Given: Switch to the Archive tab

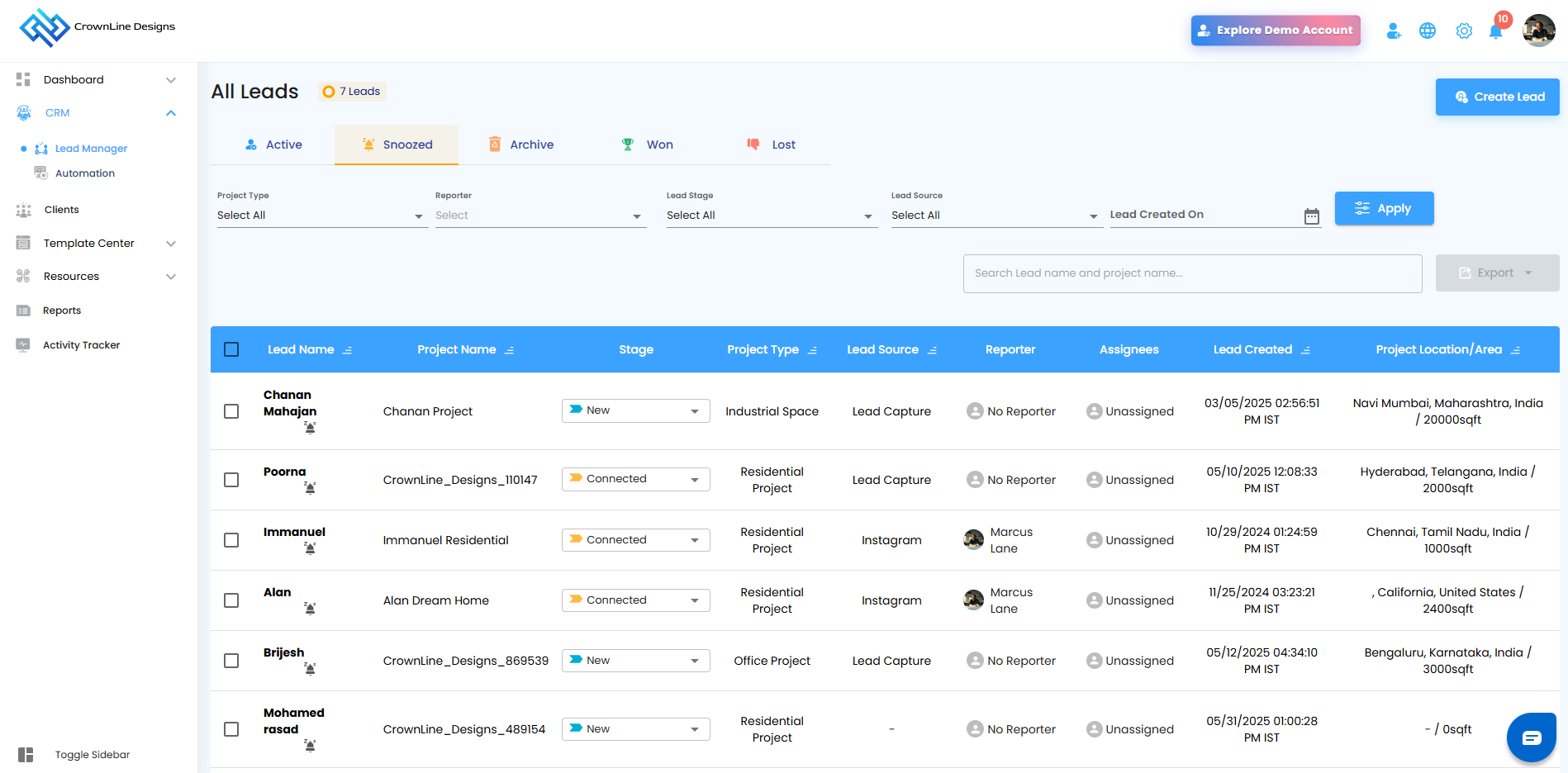Looking at the screenshot, I should tap(521, 145).
